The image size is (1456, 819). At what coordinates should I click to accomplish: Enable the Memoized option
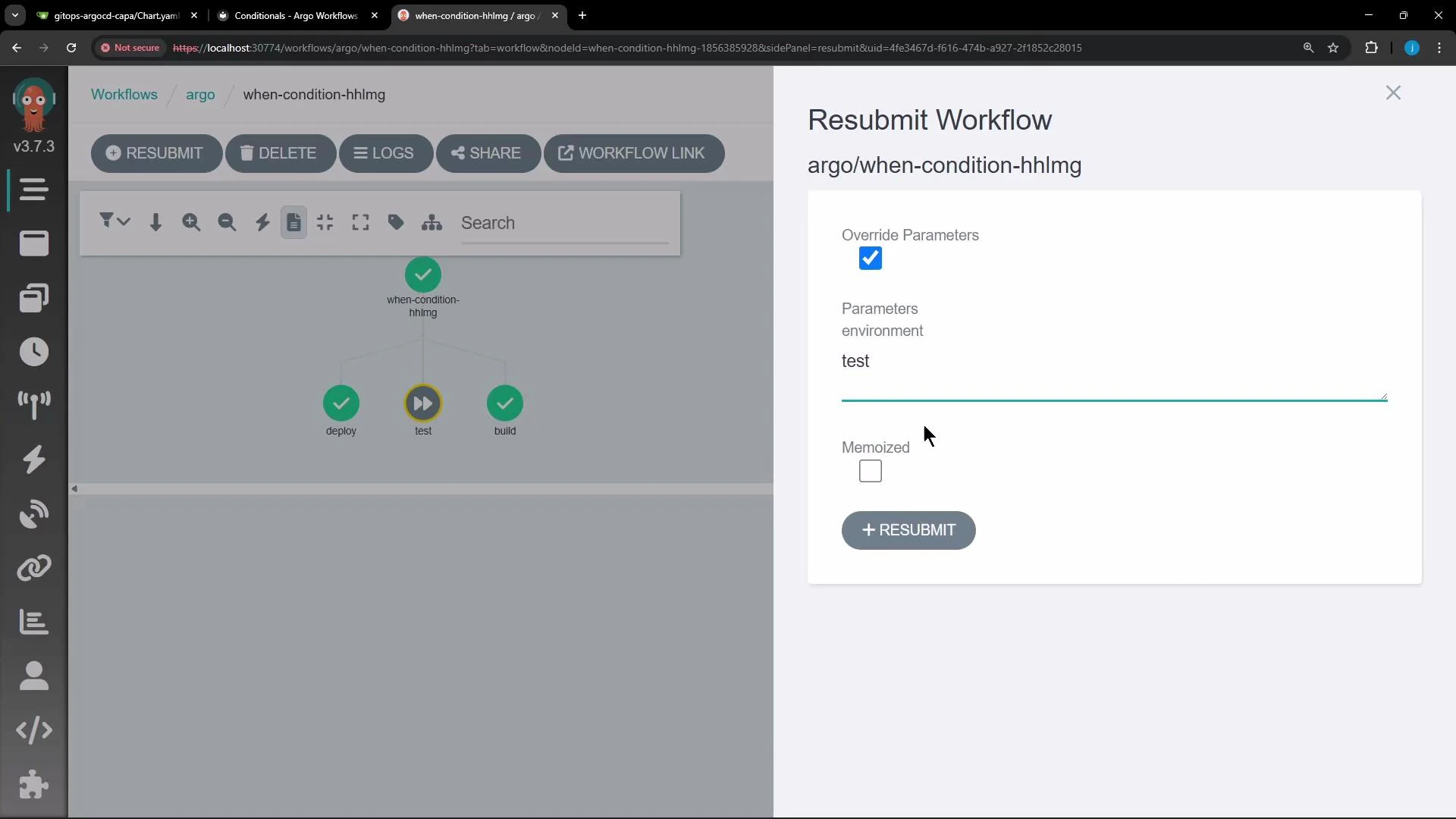click(x=870, y=471)
